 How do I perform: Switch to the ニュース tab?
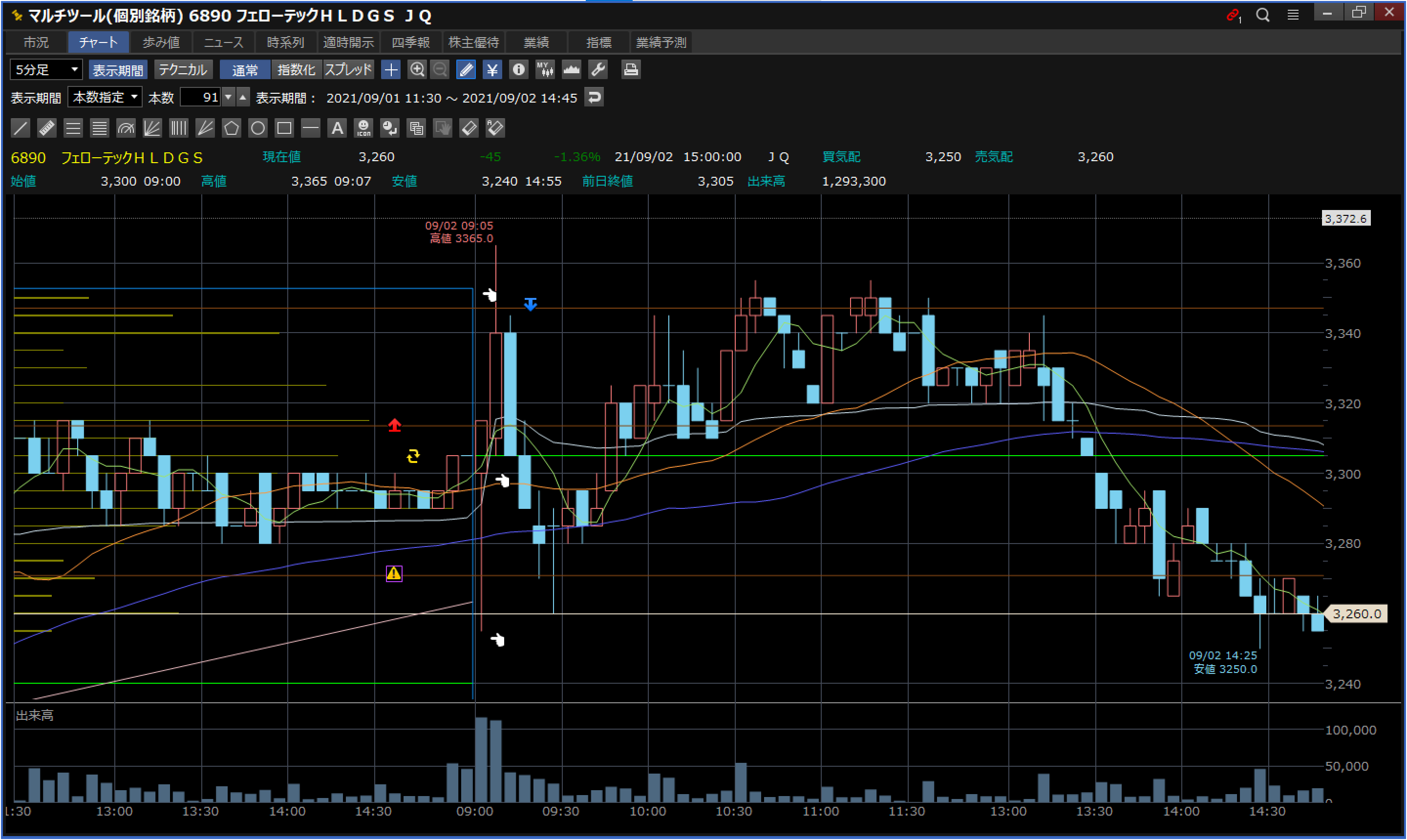click(223, 42)
